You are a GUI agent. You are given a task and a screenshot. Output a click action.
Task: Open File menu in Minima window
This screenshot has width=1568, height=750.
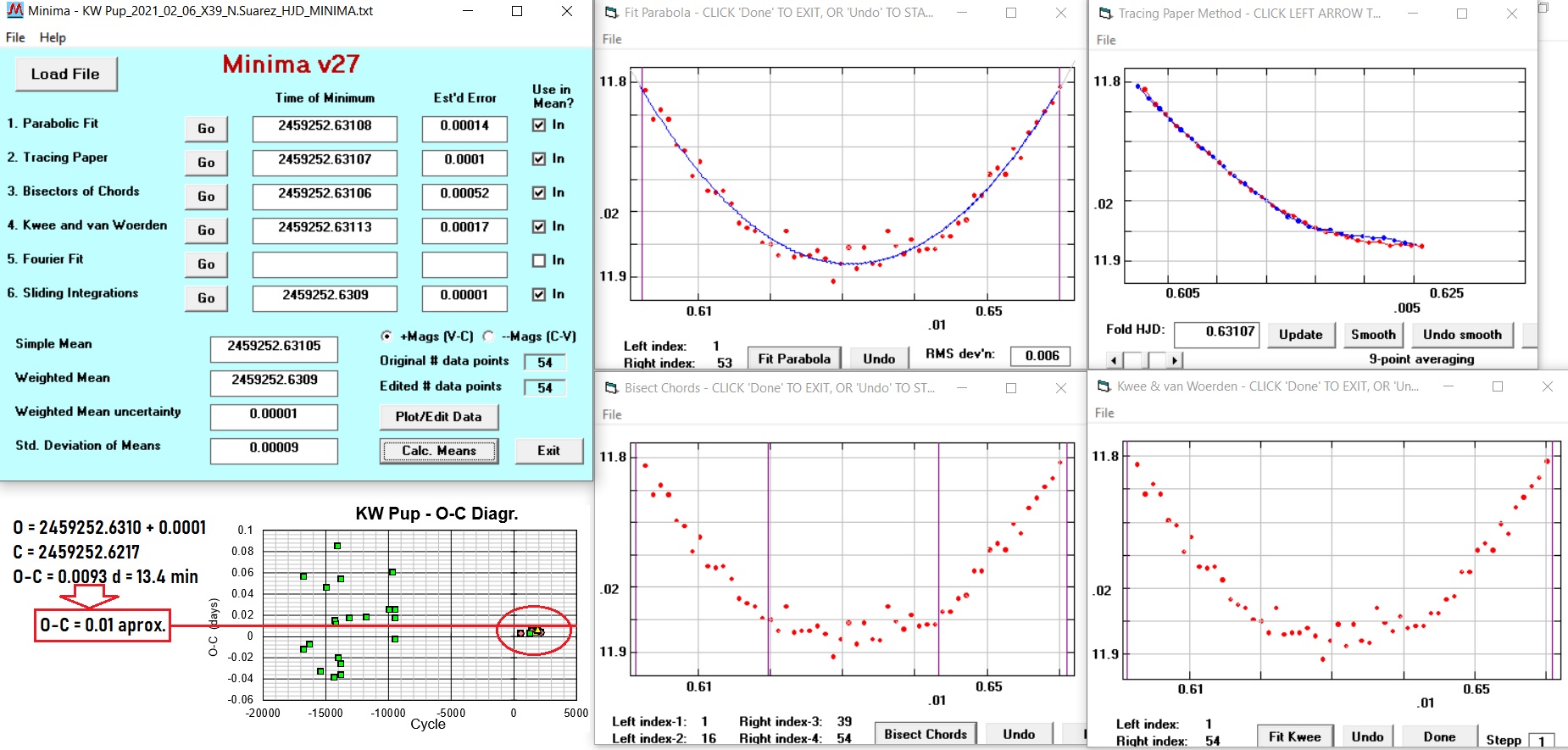point(15,37)
